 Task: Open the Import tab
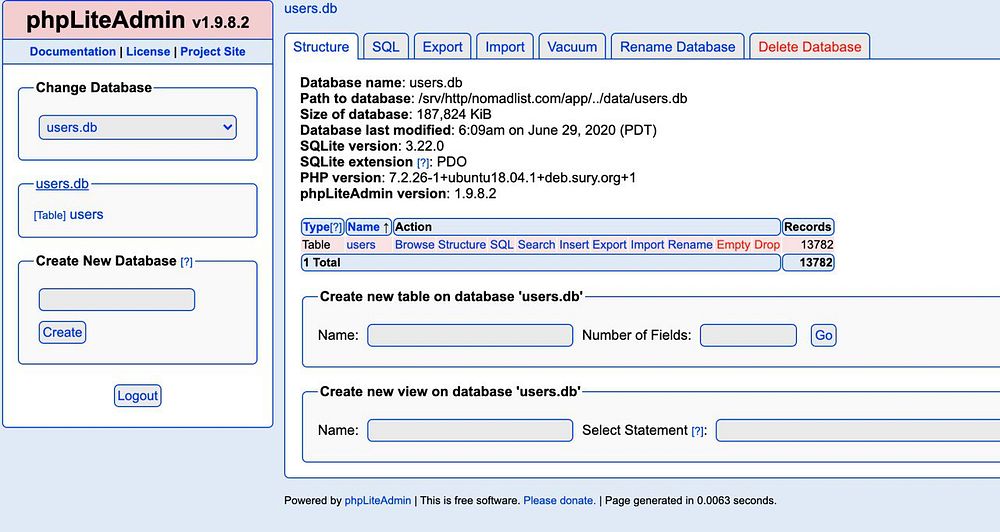click(x=504, y=47)
